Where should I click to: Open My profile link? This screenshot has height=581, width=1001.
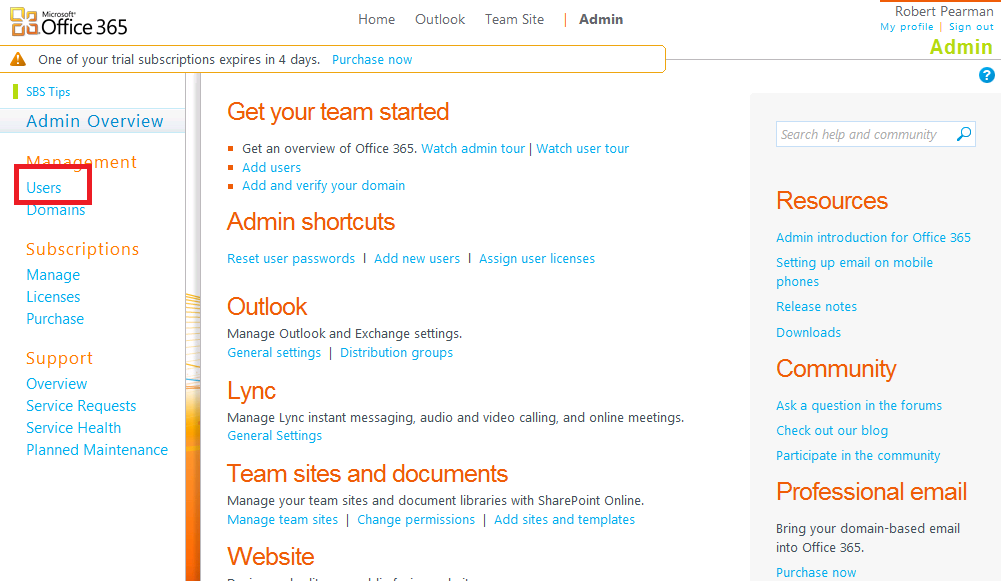coord(907,27)
